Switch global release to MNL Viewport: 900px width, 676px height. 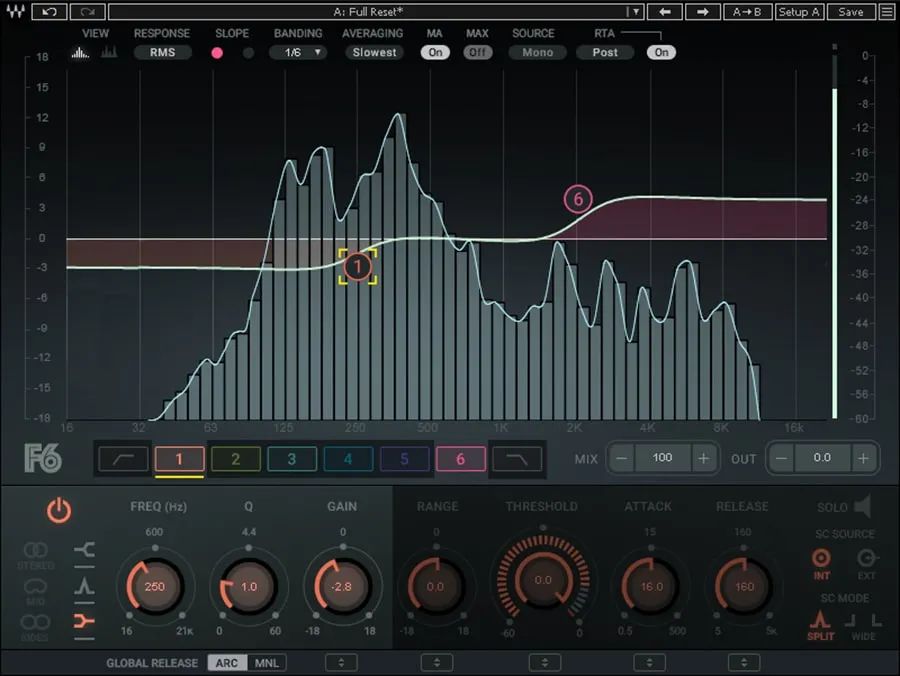(266, 663)
